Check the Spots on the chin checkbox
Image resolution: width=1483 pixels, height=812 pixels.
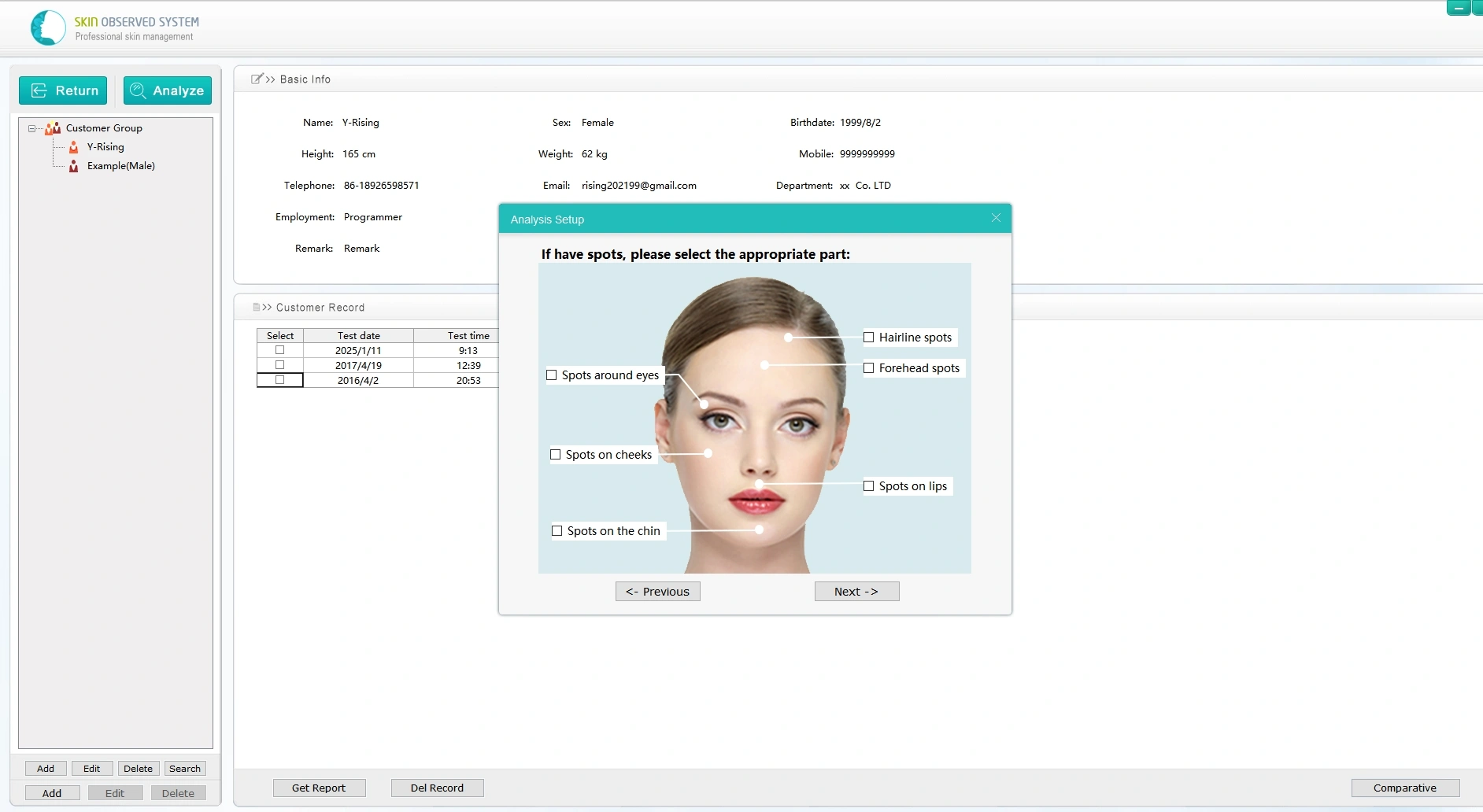(557, 531)
